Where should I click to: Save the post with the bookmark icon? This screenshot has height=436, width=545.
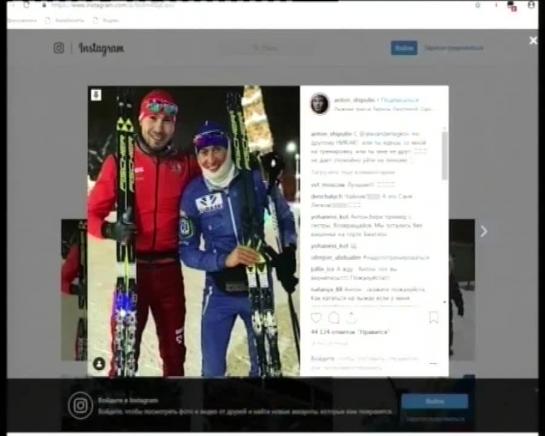pos(433,317)
